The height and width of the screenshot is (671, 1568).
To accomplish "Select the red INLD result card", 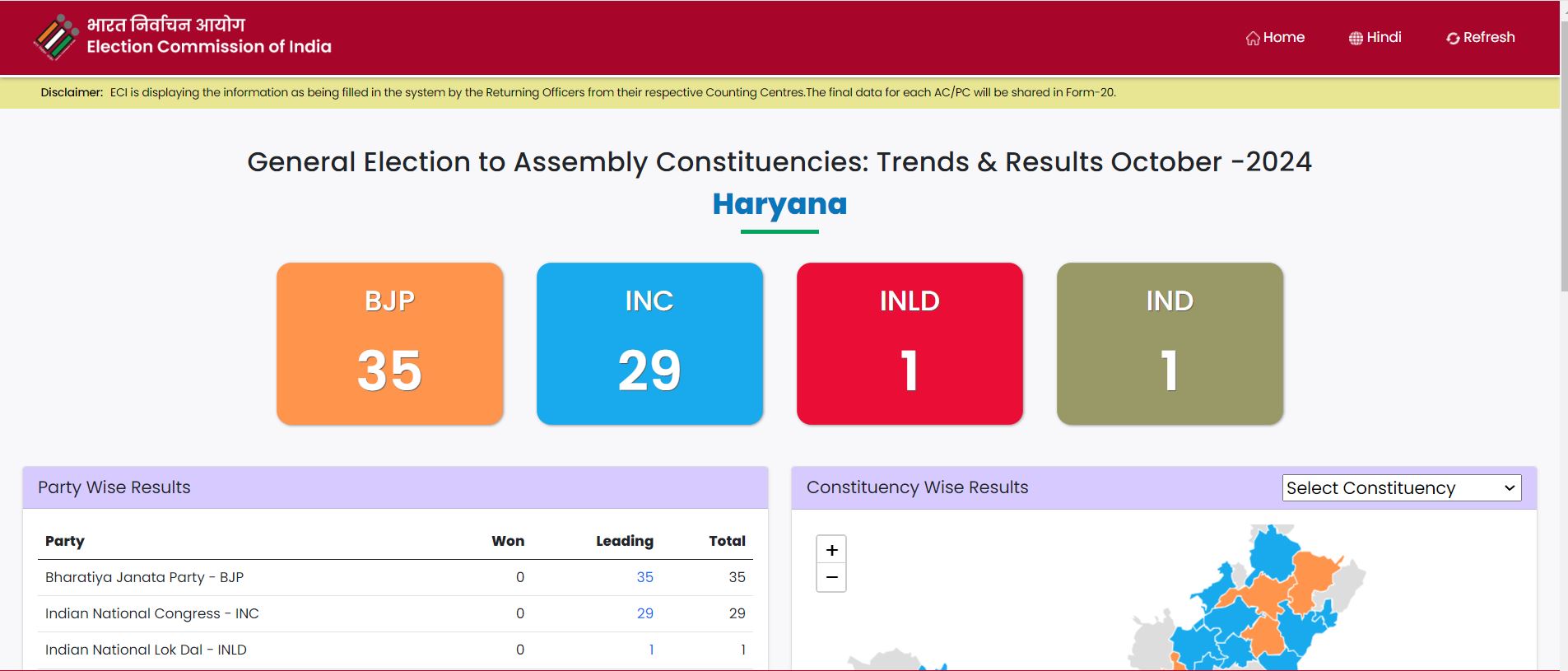I will pyautogui.click(x=910, y=343).
